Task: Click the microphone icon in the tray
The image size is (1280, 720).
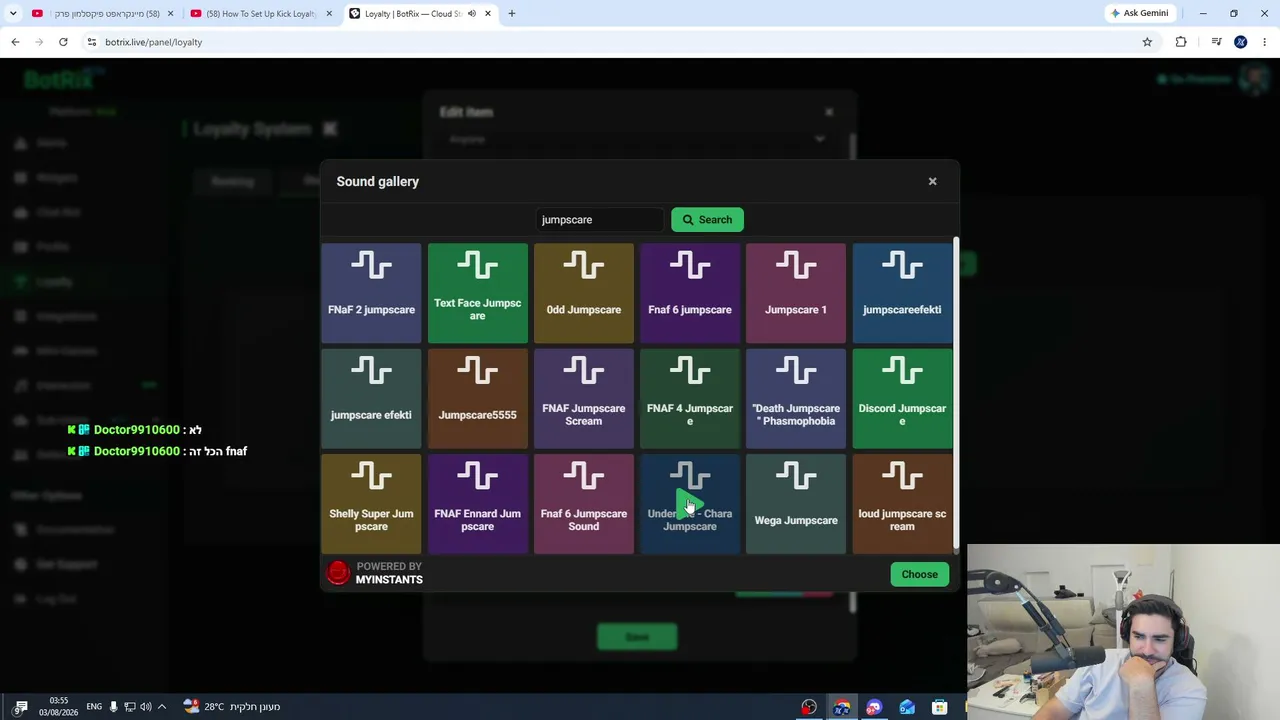Action: 113,707
